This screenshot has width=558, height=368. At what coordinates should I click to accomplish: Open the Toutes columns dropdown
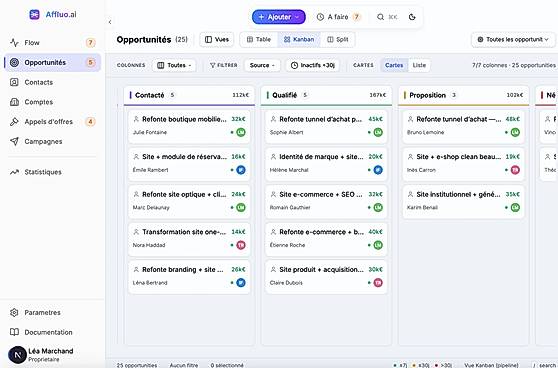[x=174, y=65]
